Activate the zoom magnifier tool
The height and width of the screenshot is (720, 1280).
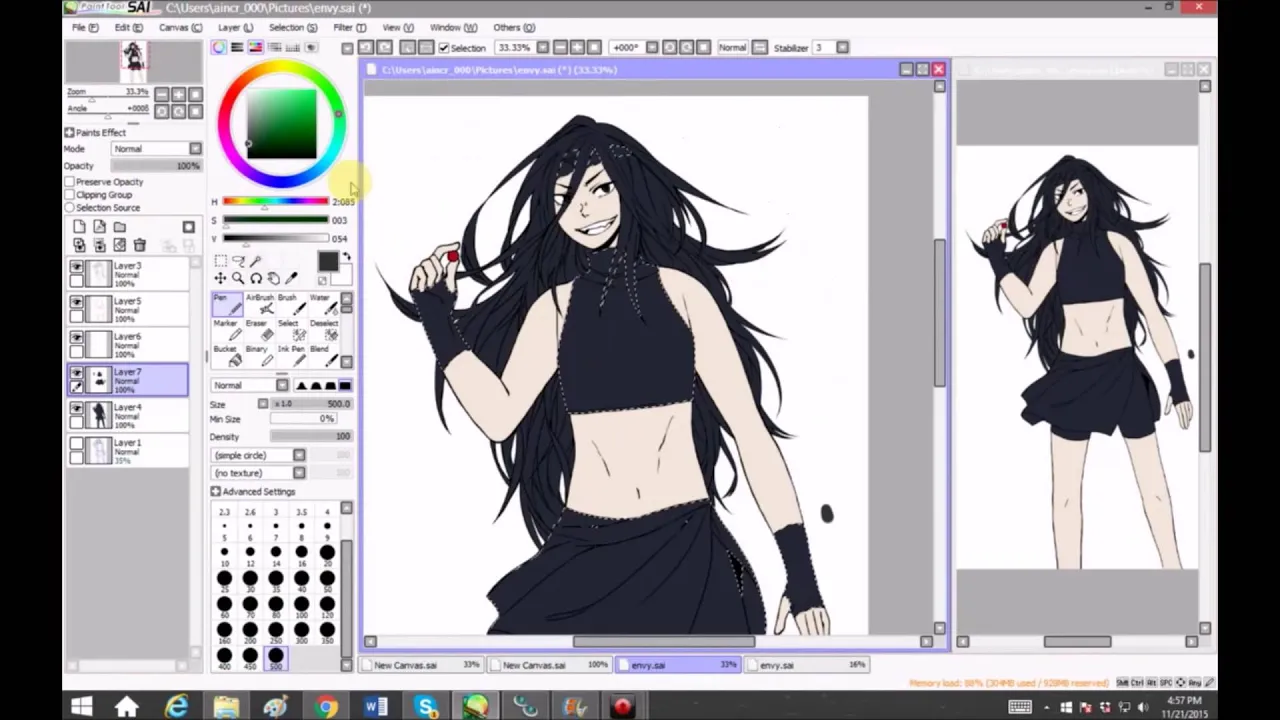(x=238, y=278)
